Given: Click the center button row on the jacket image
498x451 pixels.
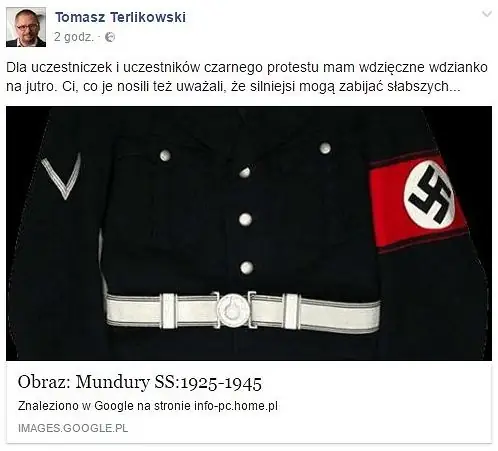Looking at the screenshot, I should tap(246, 219).
